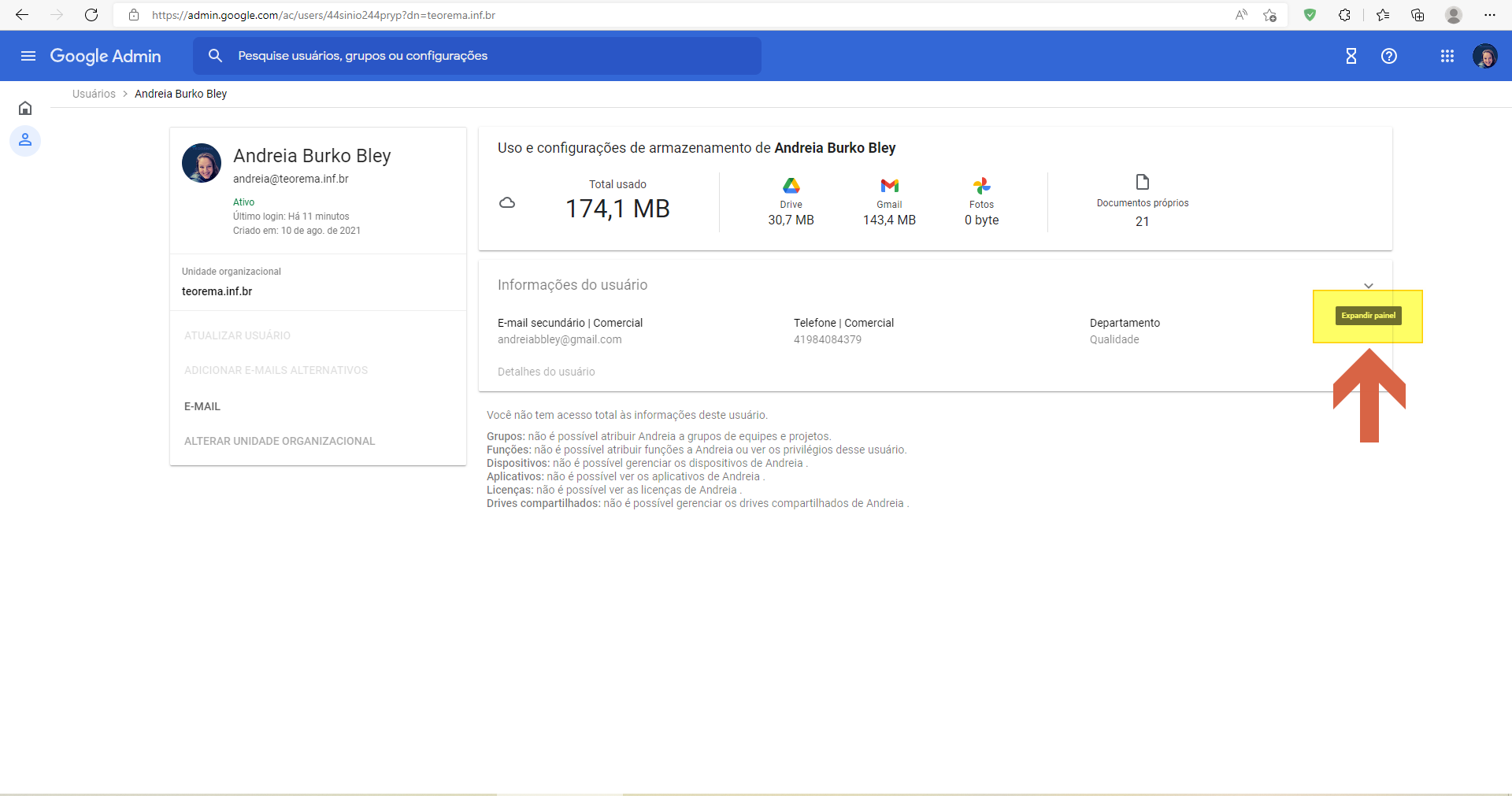Click Usuários breadcrumb link

[94, 94]
